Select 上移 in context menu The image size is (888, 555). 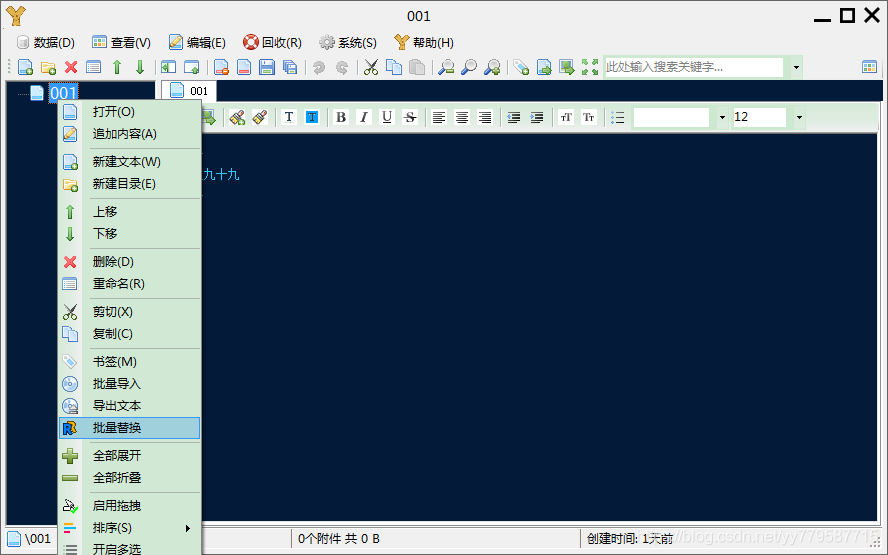click(130, 212)
